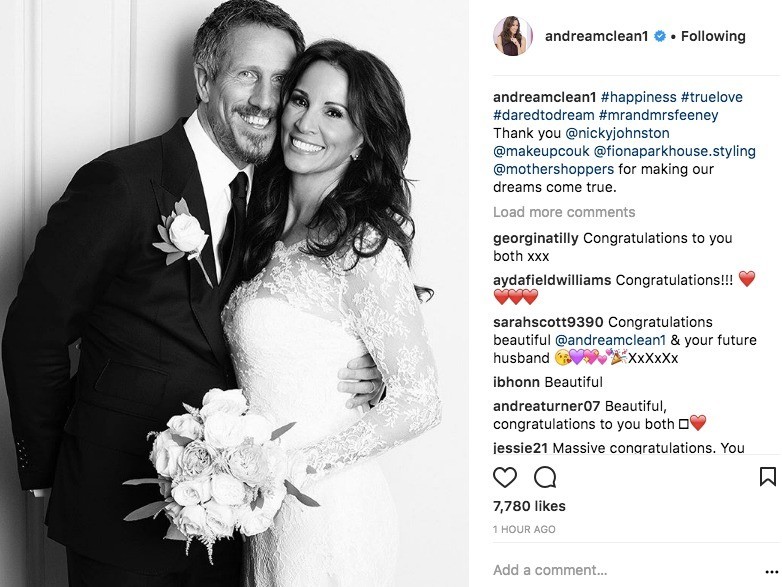The width and height of the screenshot is (782, 587).
Task: Like the post with the heart icon
Action: click(505, 477)
